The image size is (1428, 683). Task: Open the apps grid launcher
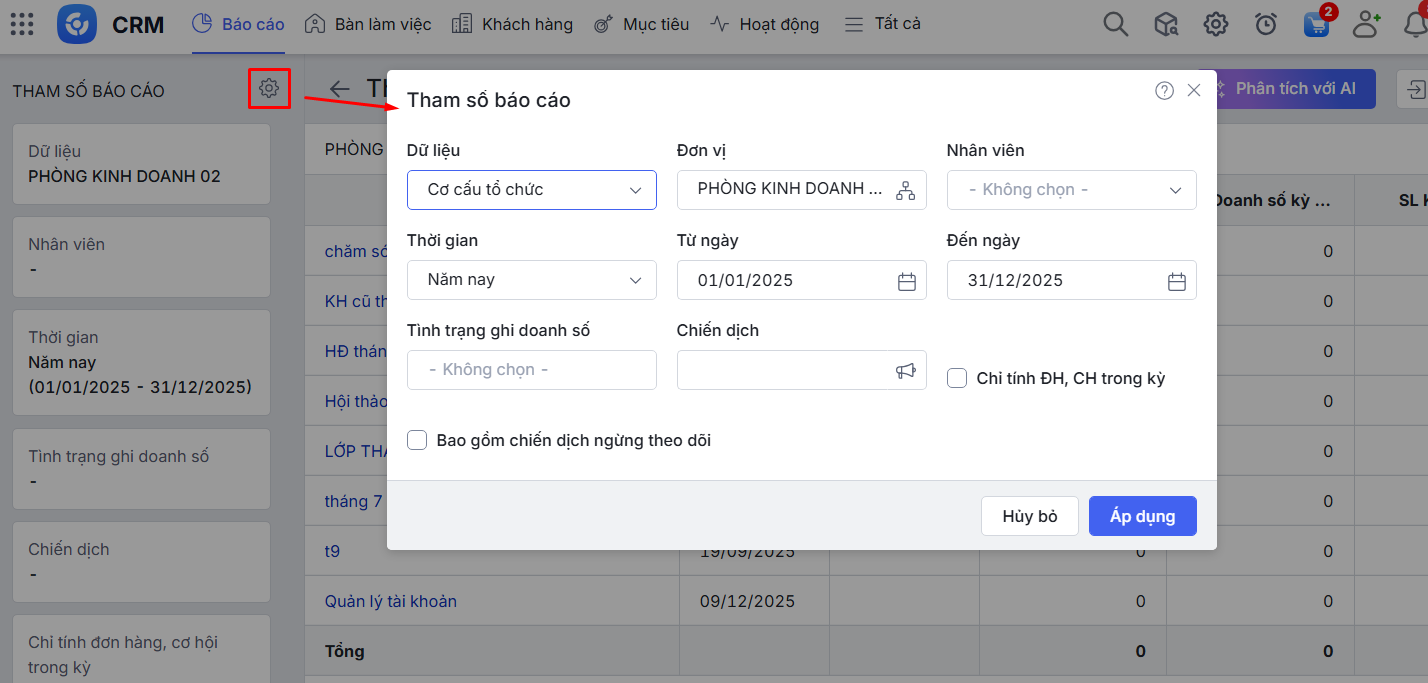pos(21,25)
